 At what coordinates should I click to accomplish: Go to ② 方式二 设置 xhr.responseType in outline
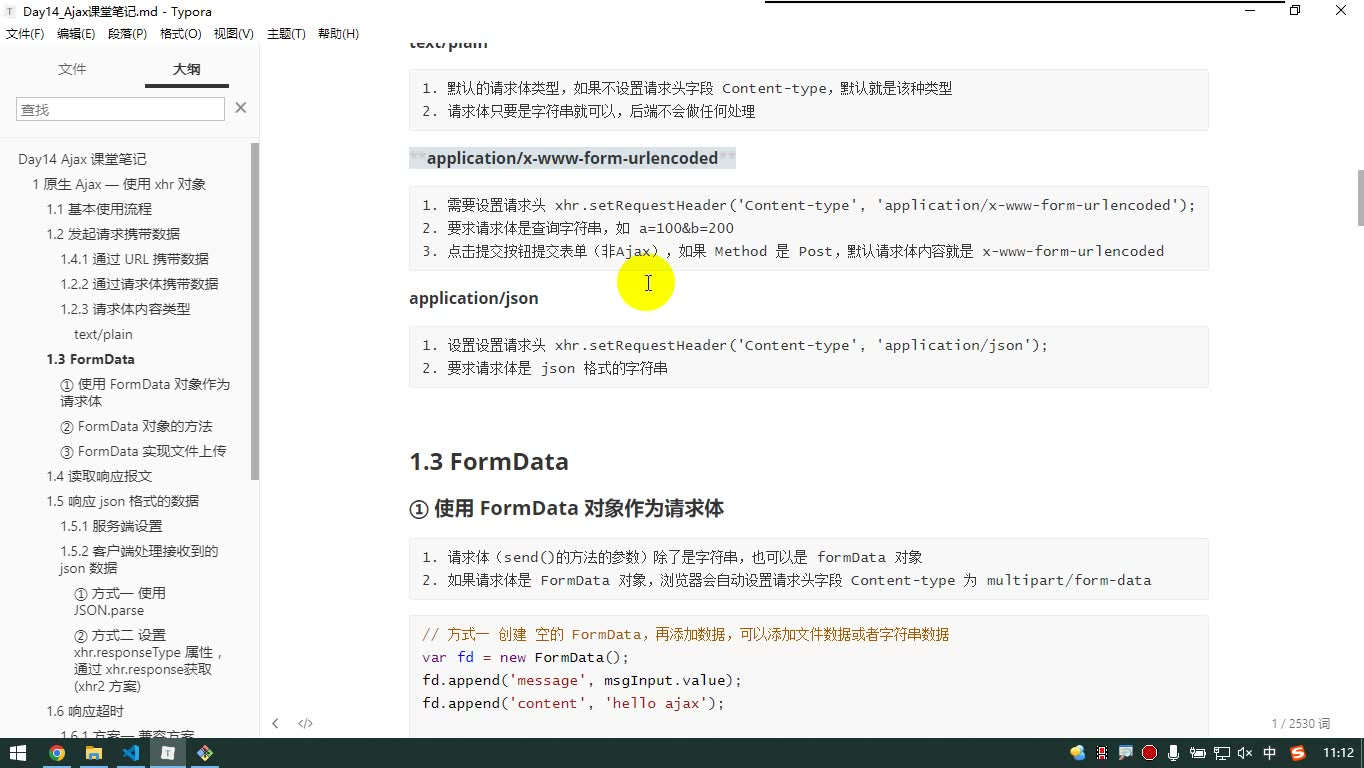(x=150, y=660)
